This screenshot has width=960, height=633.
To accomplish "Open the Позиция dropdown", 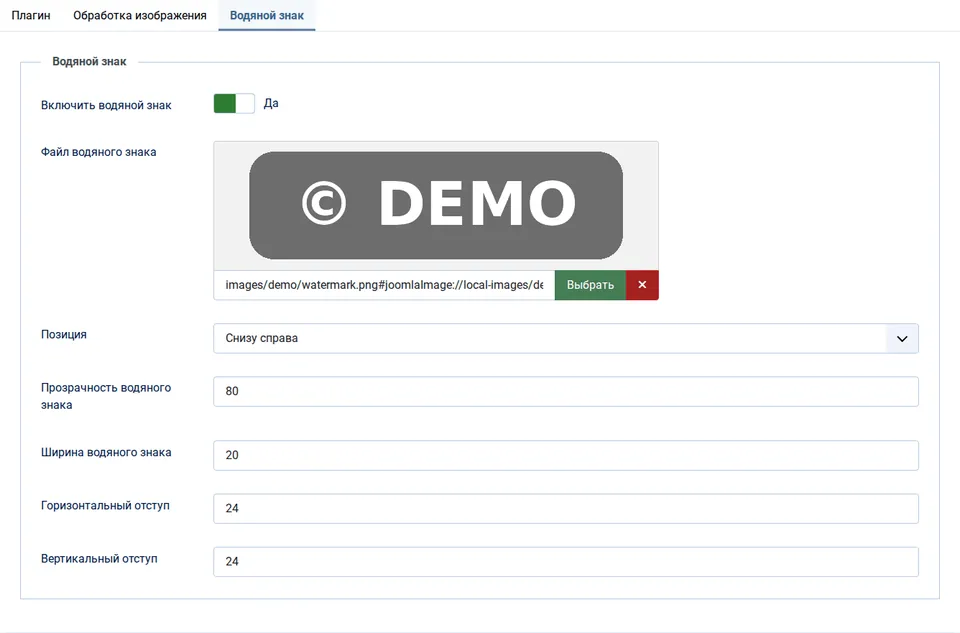I will 566,339.
